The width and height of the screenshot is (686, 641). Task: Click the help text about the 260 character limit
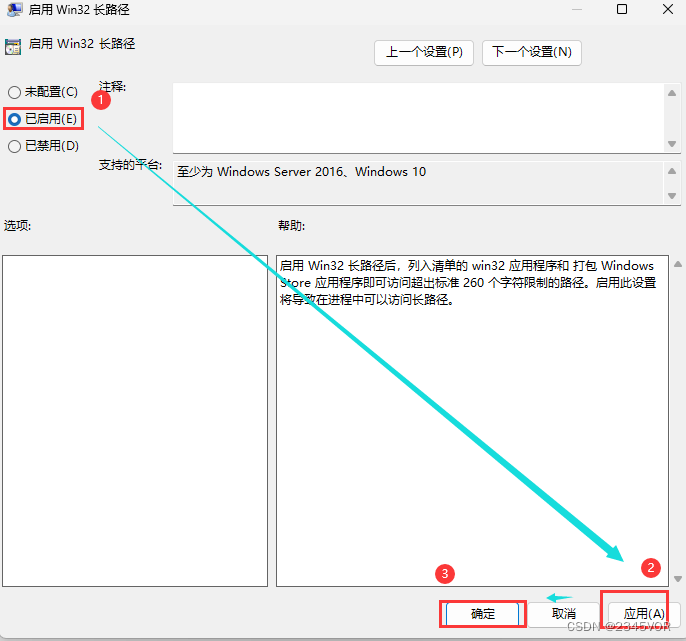tap(468, 283)
